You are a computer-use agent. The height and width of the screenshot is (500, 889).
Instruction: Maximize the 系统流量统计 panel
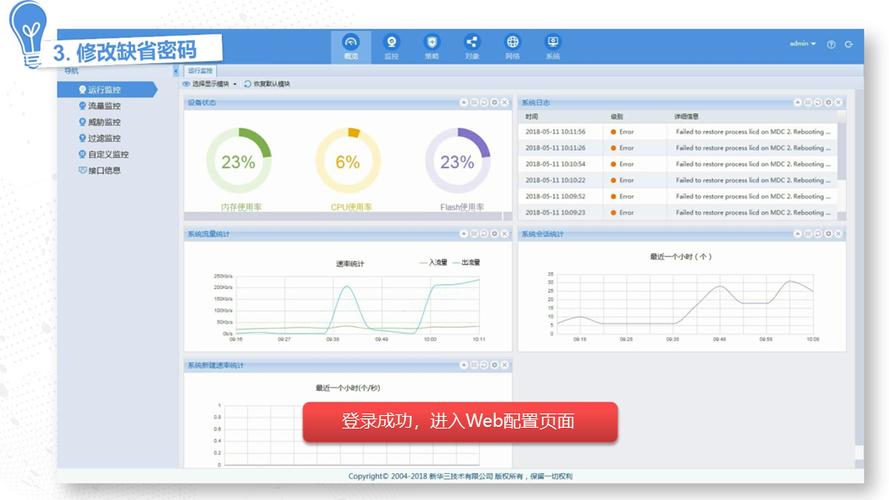(x=474, y=234)
